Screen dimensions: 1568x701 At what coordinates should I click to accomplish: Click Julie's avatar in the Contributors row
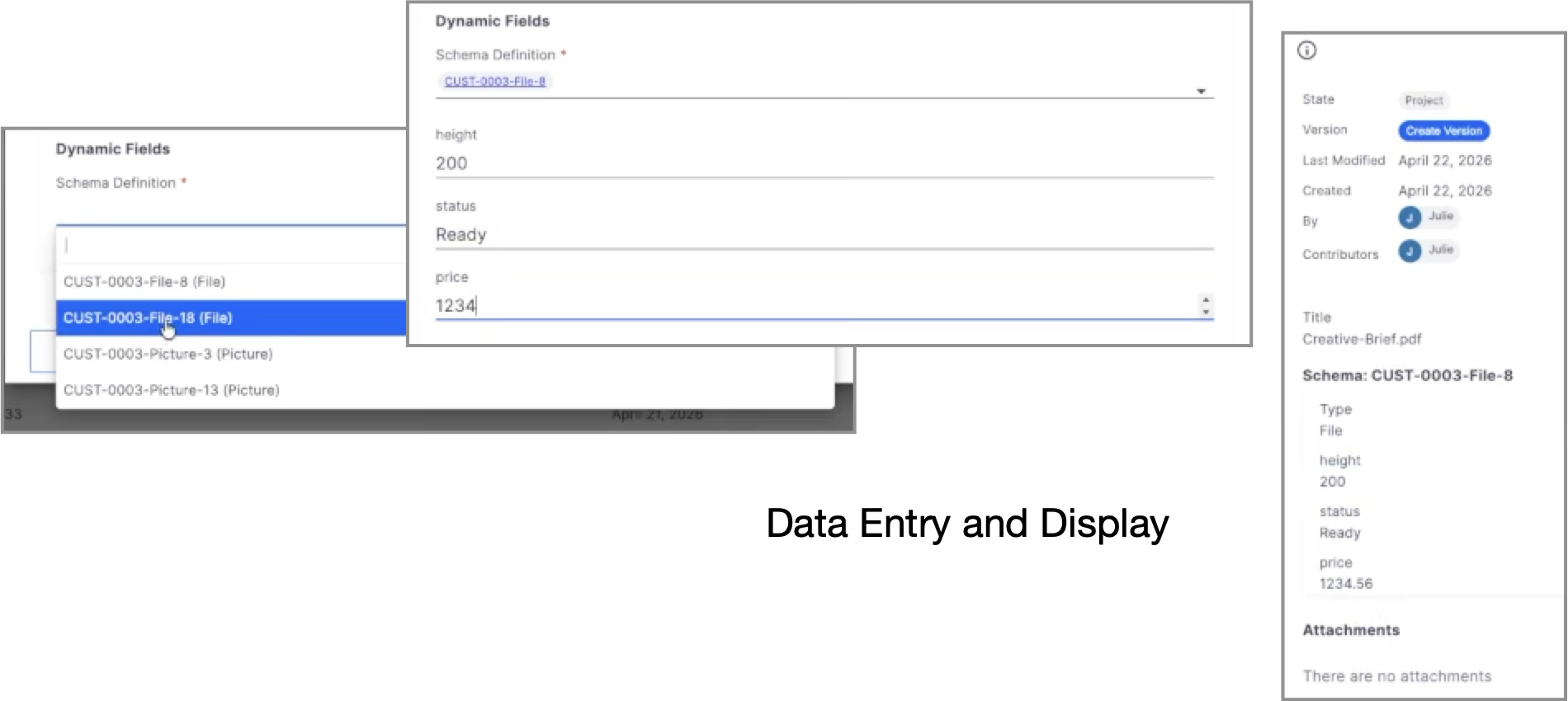tap(1410, 251)
